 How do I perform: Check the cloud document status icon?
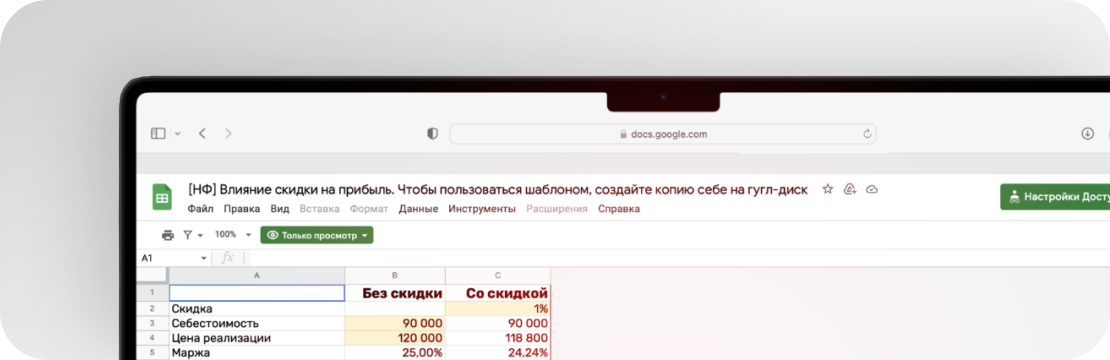point(872,189)
